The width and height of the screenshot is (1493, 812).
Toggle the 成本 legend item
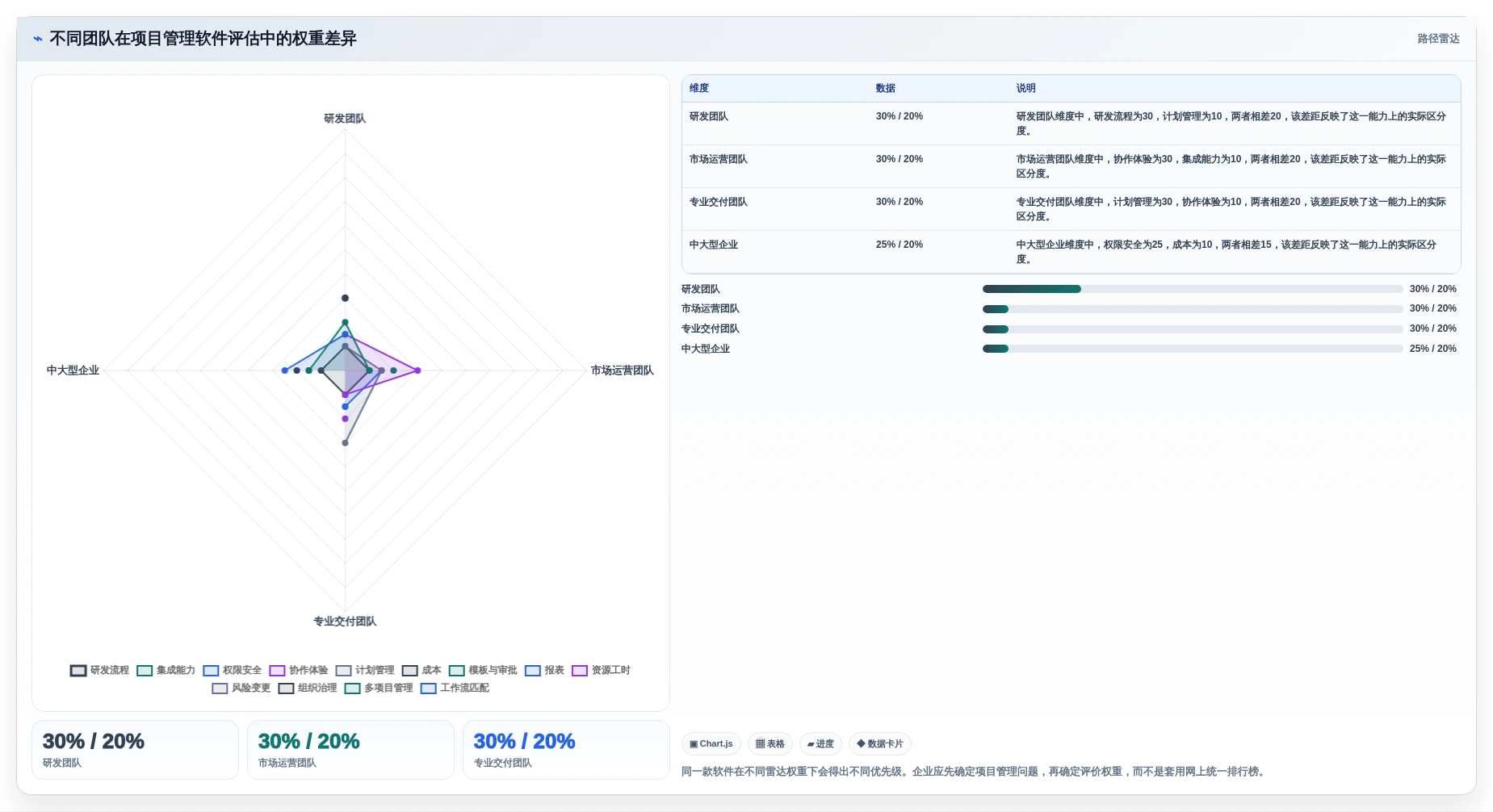(x=421, y=671)
